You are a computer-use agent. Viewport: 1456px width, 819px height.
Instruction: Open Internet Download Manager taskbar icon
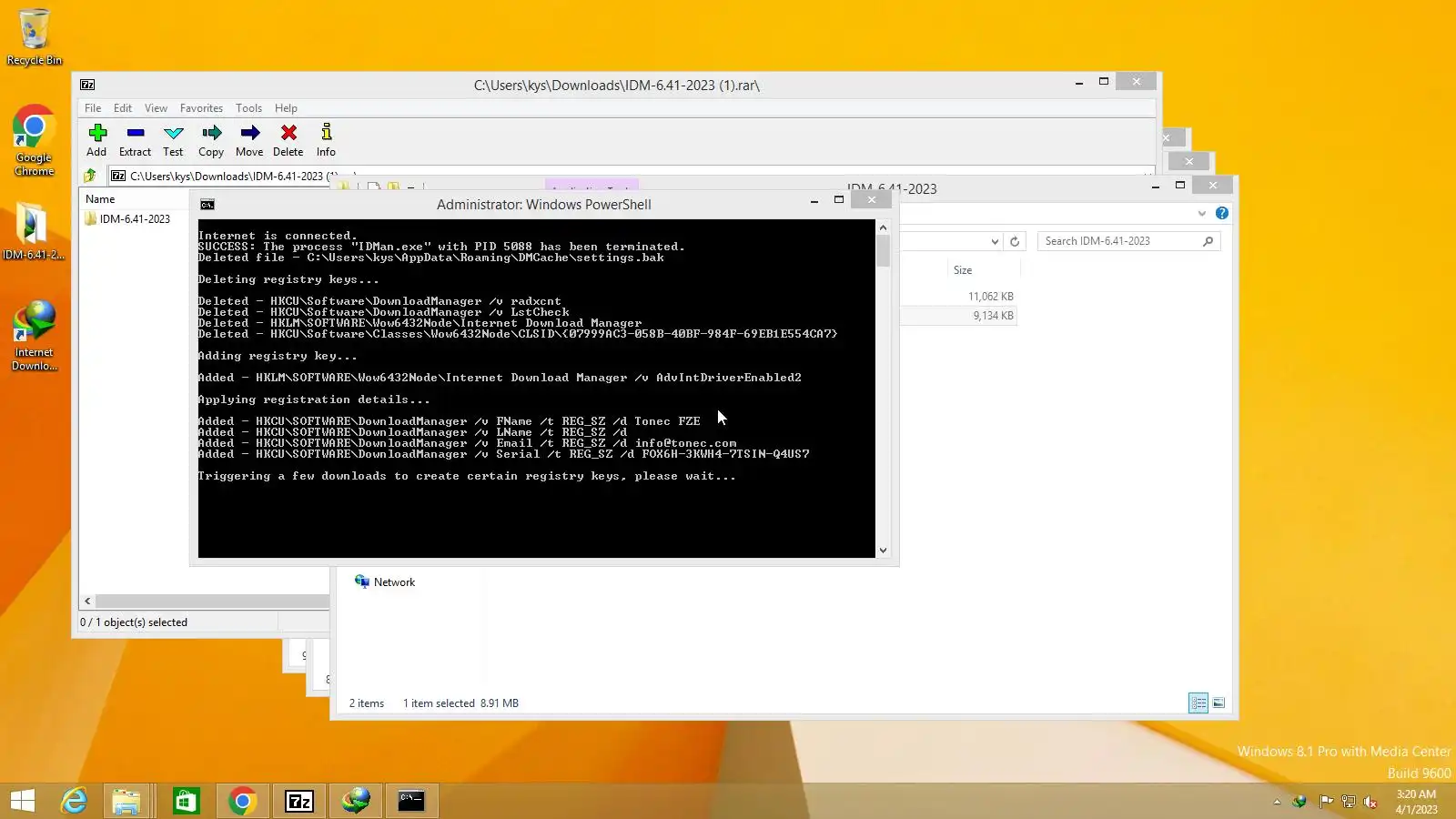pos(356,801)
